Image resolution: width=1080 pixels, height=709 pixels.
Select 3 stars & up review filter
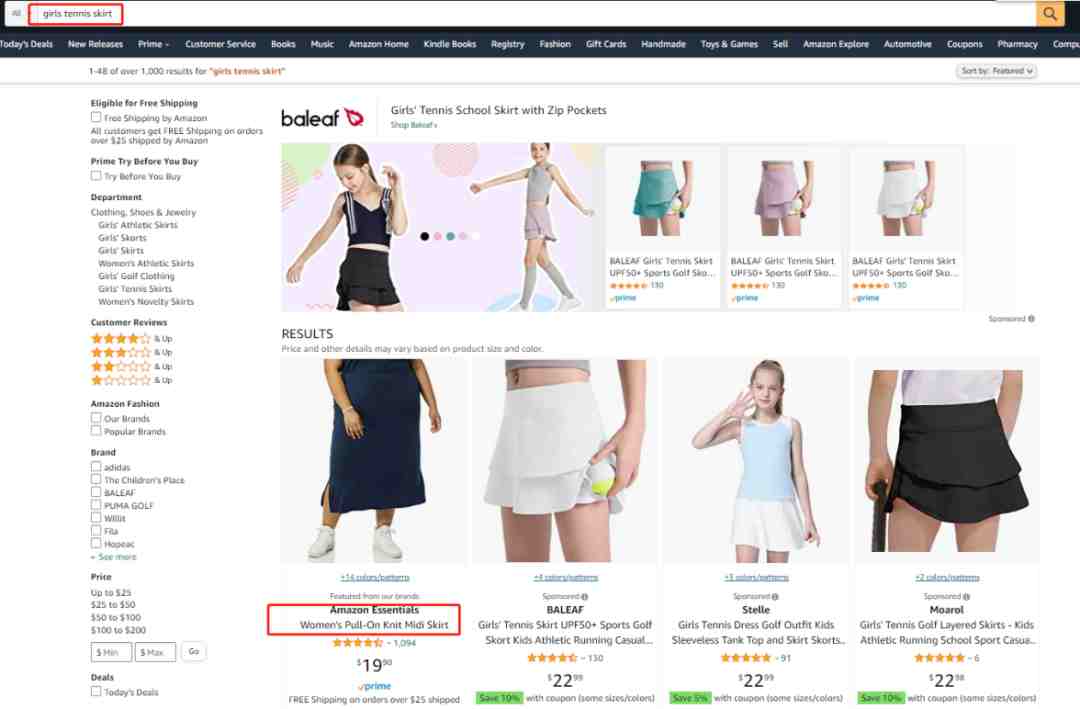point(132,352)
